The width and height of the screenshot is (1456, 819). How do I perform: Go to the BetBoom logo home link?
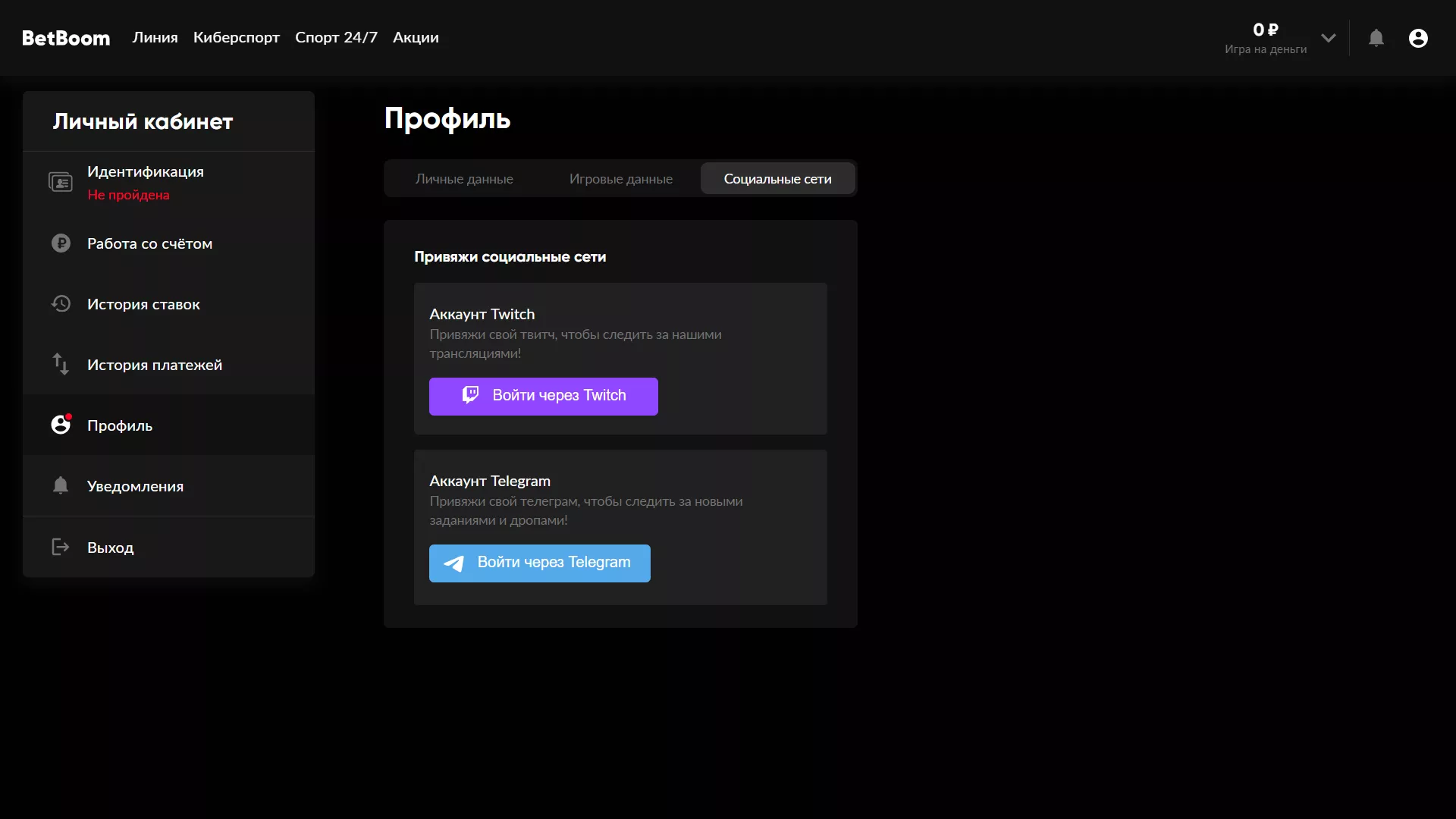pos(66,38)
